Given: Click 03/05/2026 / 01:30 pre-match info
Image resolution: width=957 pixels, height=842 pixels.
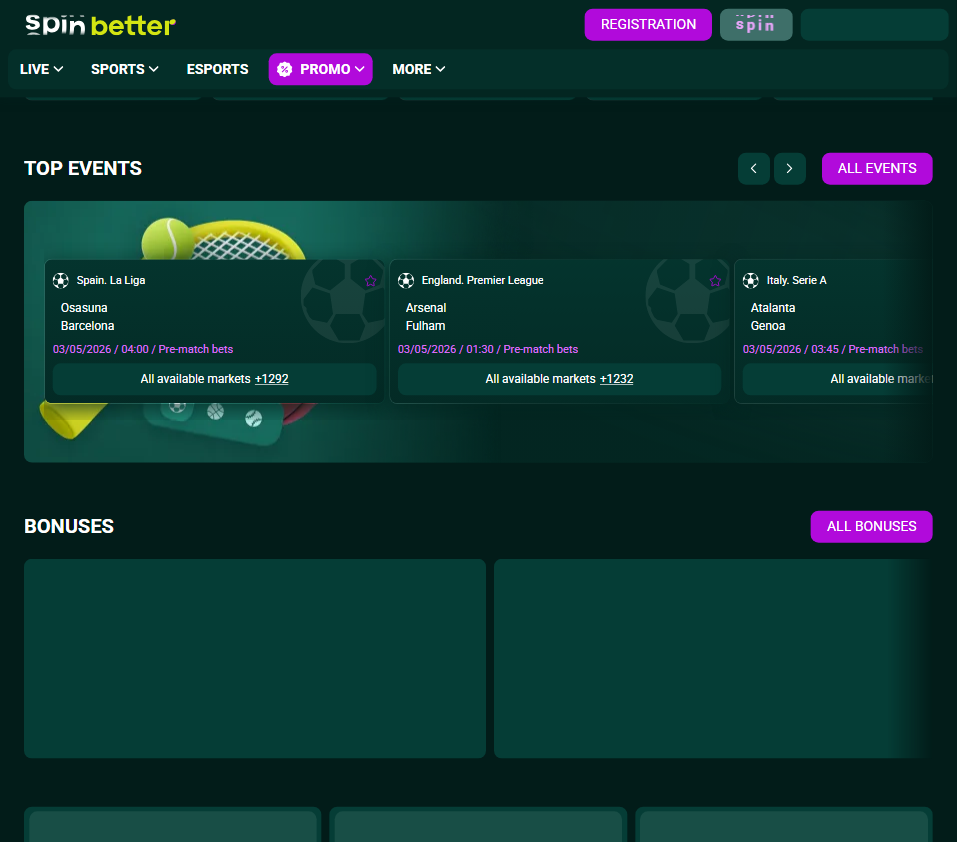Looking at the screenshot, I should [488, 349].
